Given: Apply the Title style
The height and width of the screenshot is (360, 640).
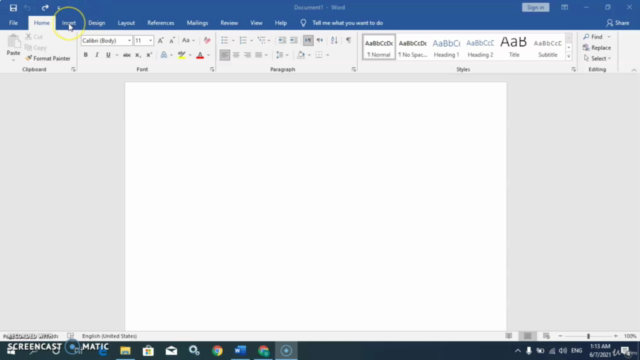Looking at the screenshot, I should (514, 47).
